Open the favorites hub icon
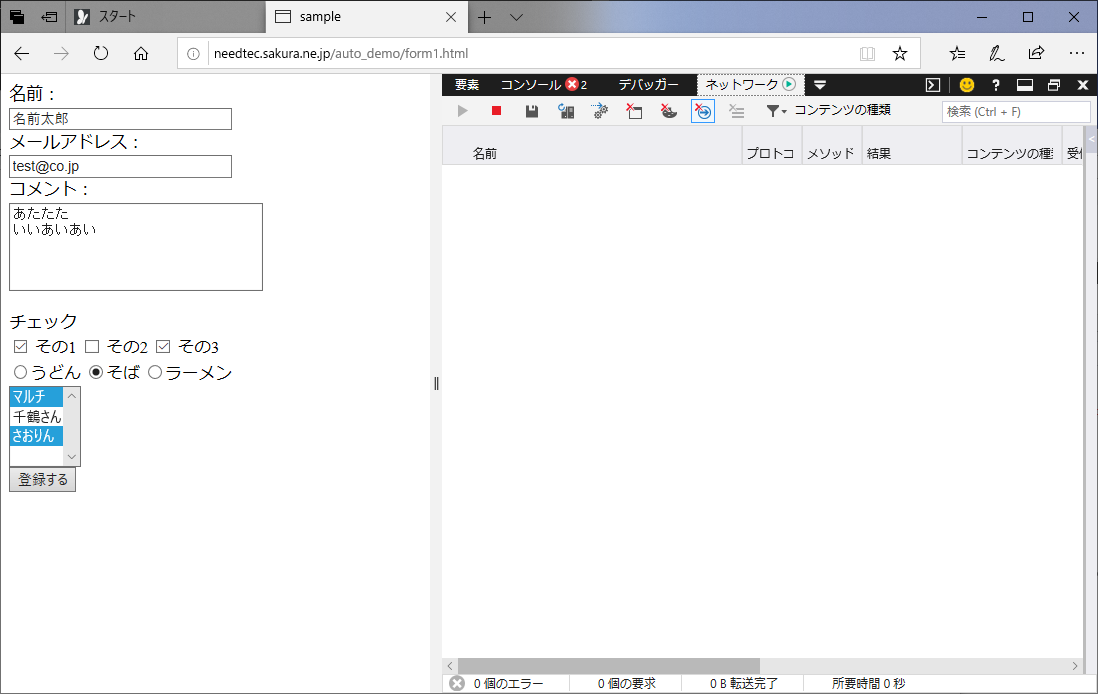1098x694 pixels. [957, 53]
